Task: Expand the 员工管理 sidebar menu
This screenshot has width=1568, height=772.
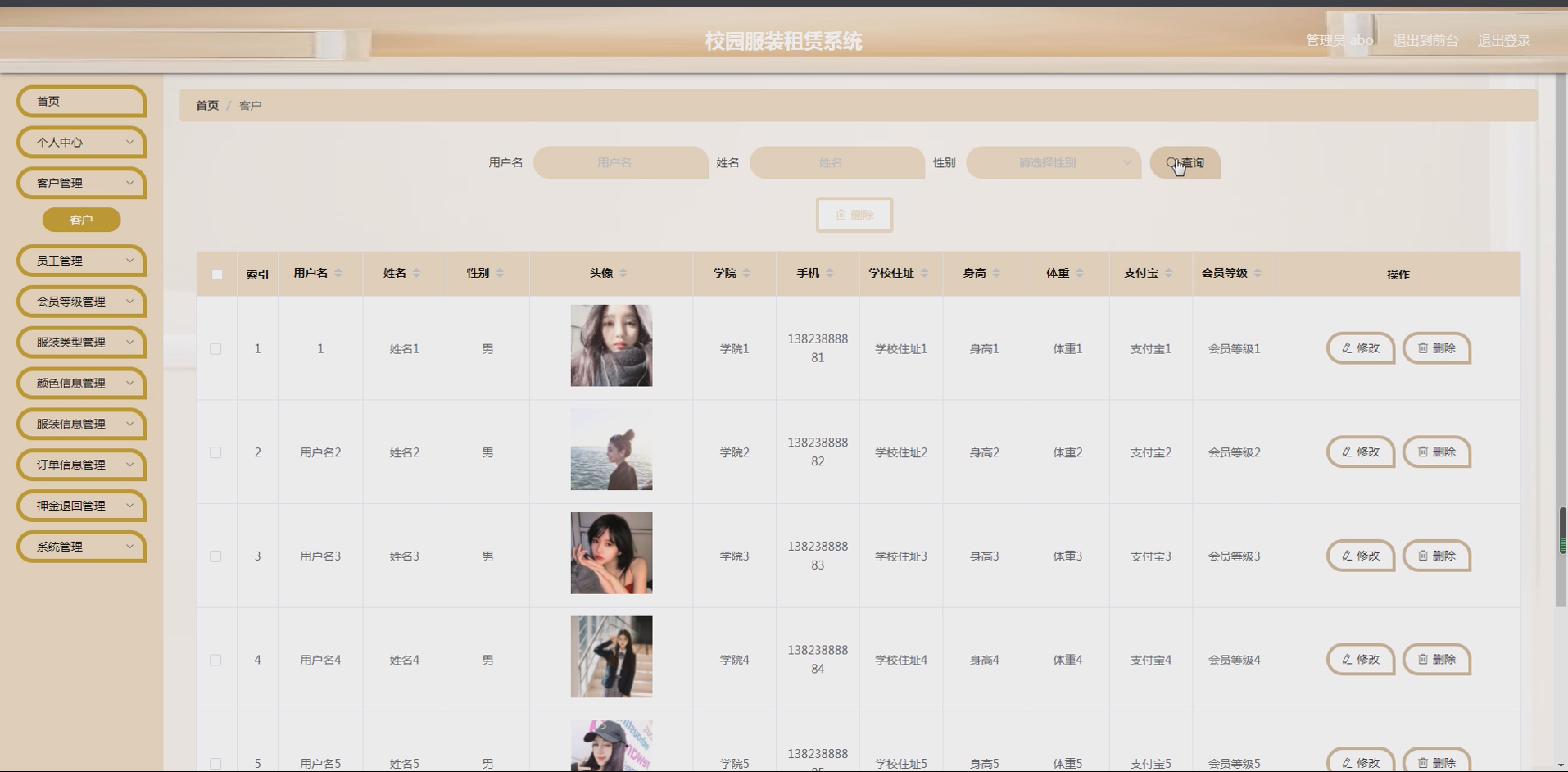Action: point(82,261)
